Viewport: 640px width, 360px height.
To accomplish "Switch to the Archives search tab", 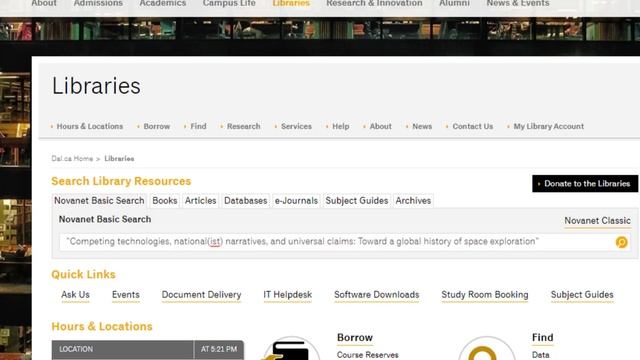I will (x=413, y=201).
